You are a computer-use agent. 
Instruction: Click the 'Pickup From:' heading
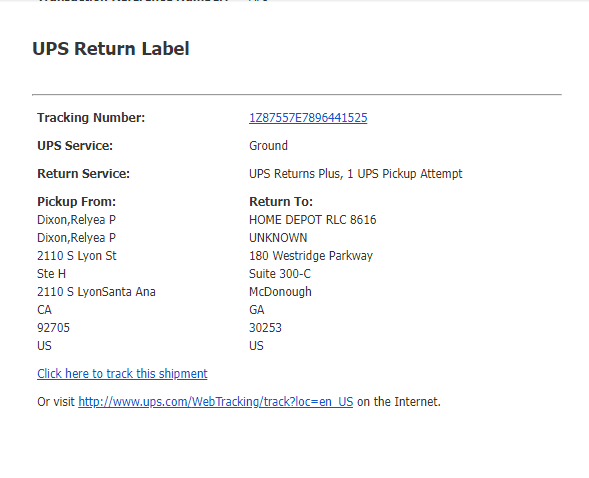coord(76,202)
